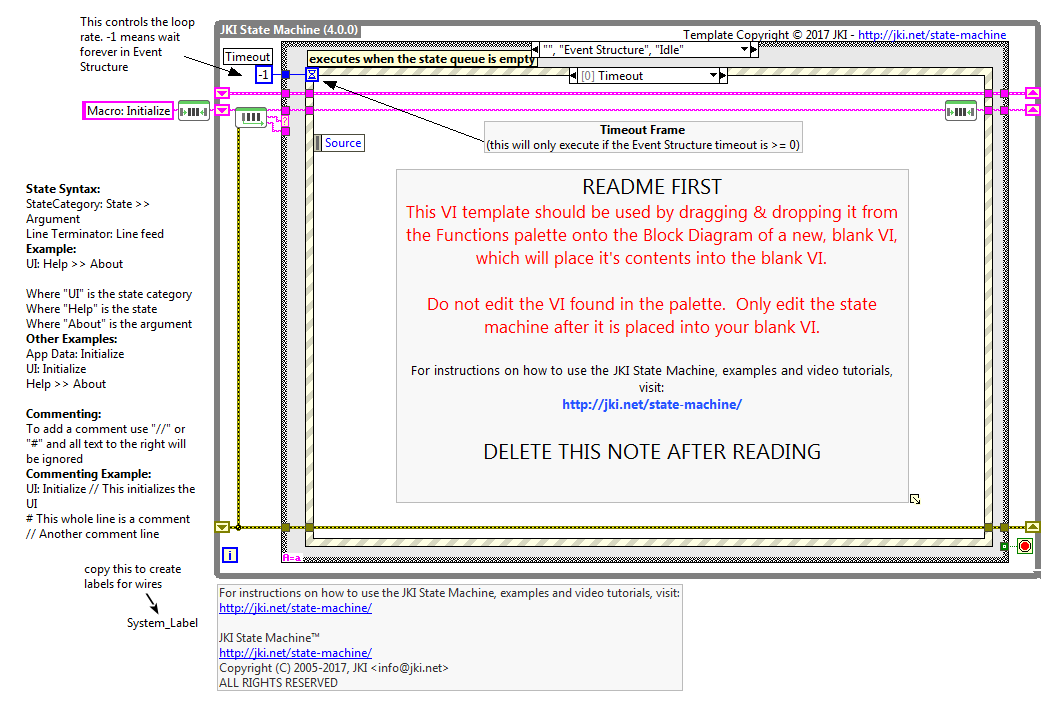Screen dimensions: 1064x712
Task: Click the pink question-mark case selector terminal
Action: (x=286, y=122)
